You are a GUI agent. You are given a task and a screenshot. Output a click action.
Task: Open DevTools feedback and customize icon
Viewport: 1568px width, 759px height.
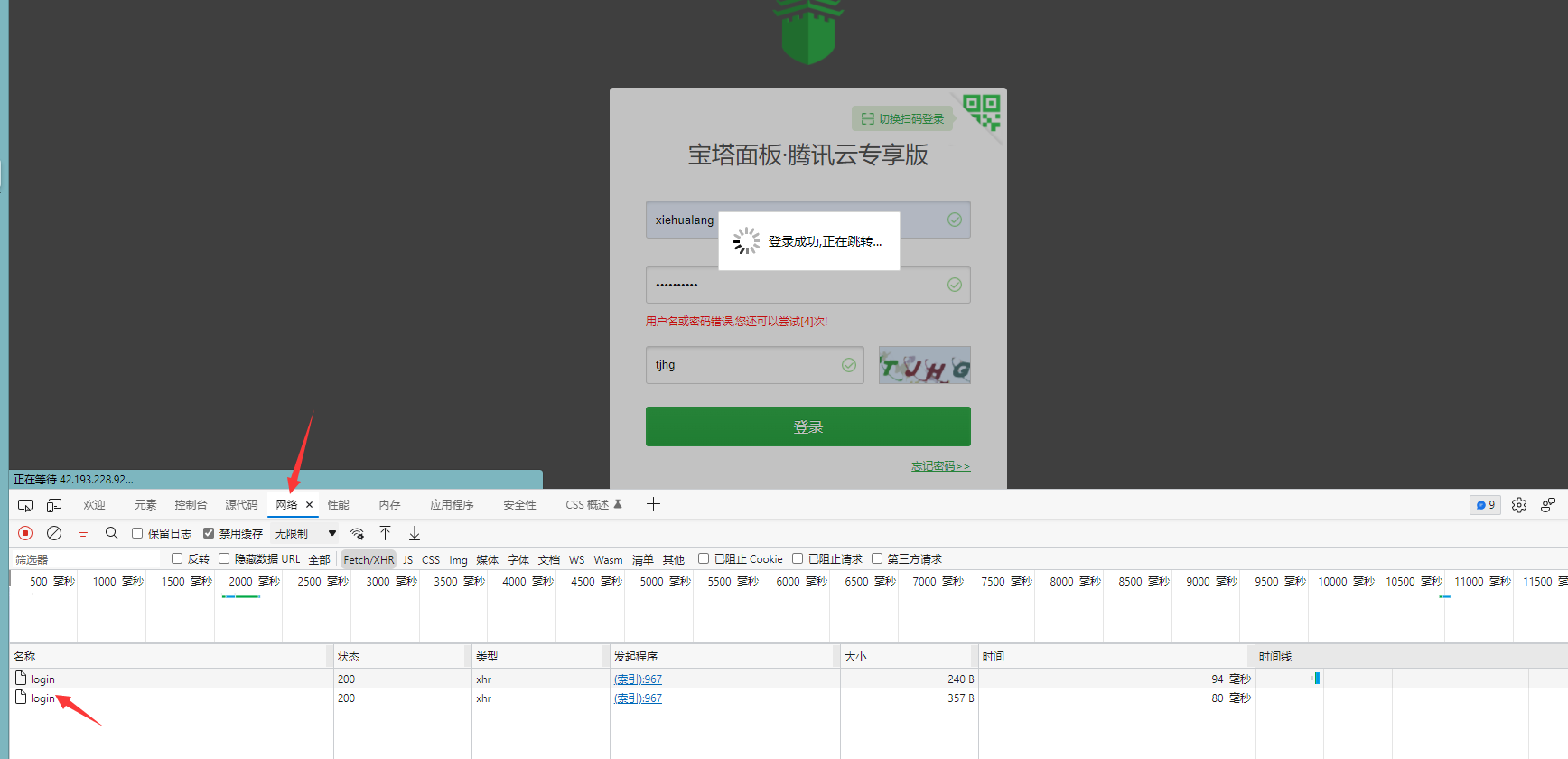(1548, 505)
